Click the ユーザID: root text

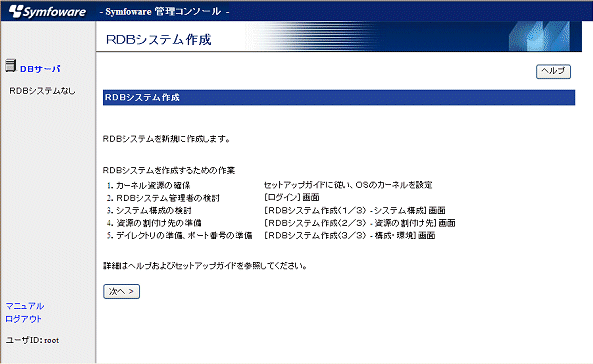[33, 340]
